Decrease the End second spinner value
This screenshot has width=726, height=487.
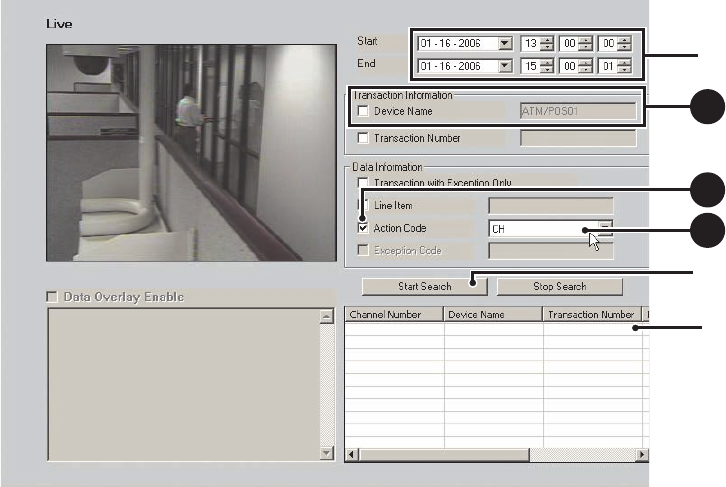[x=625, y=69]
